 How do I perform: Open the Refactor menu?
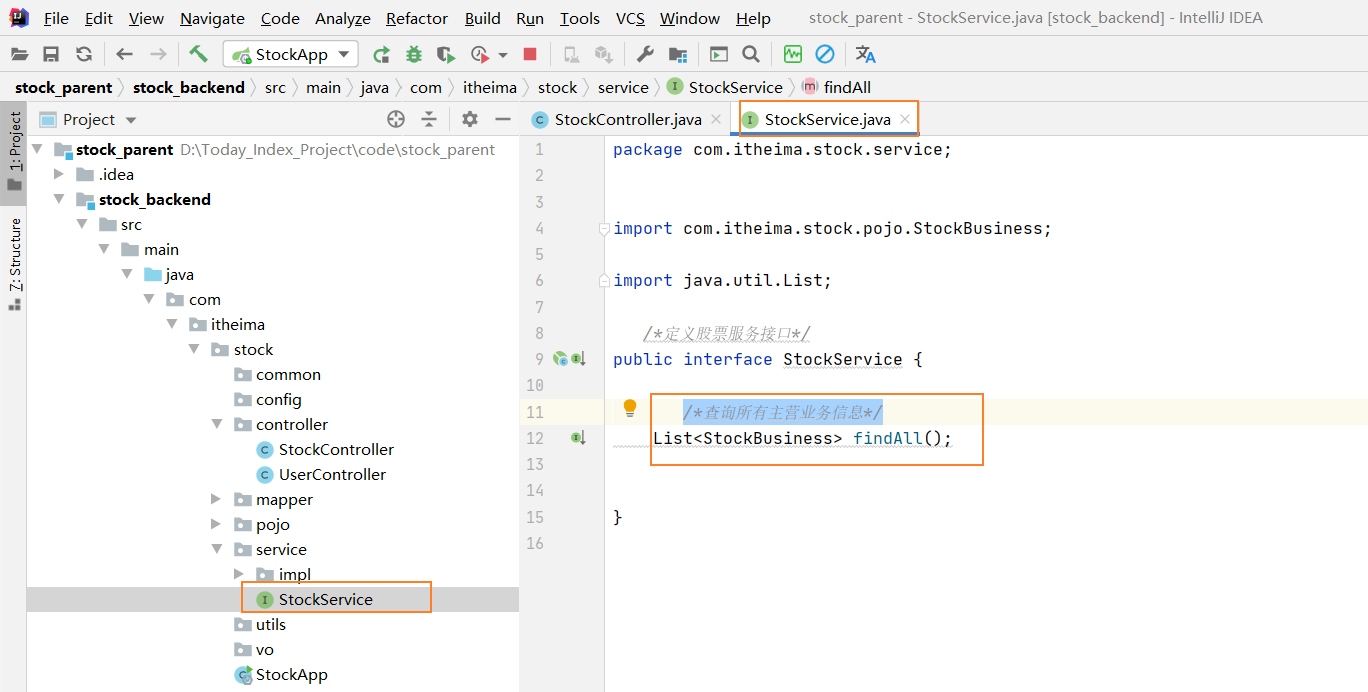coord(417,18)
